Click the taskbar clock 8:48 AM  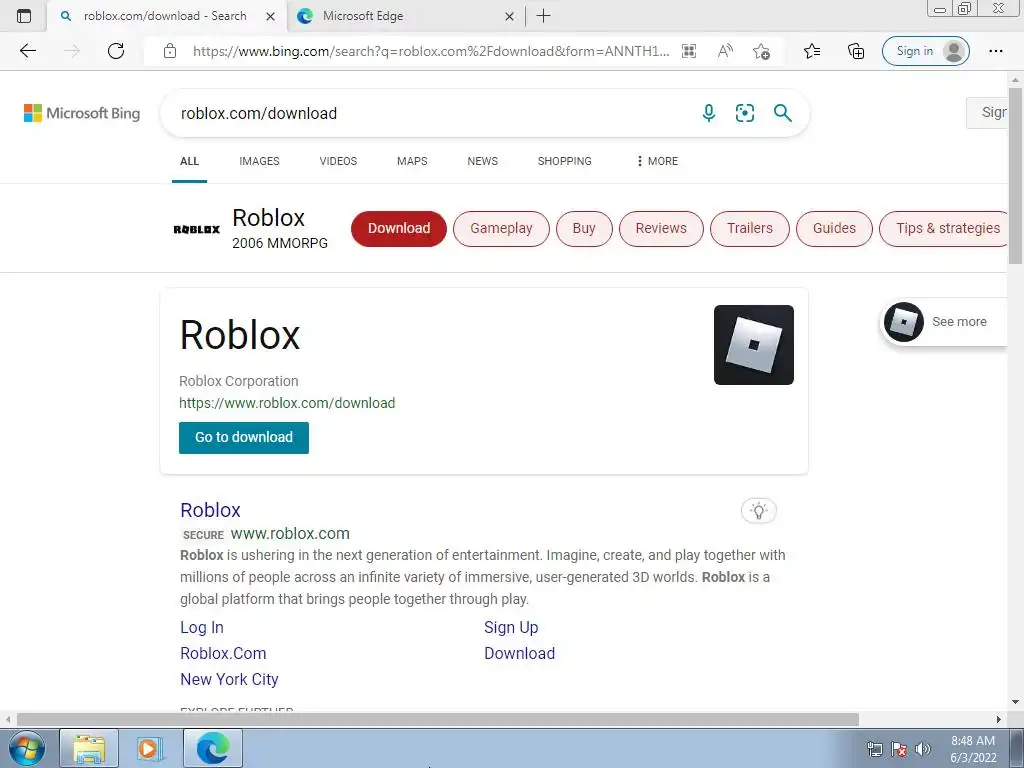point(973,741)
